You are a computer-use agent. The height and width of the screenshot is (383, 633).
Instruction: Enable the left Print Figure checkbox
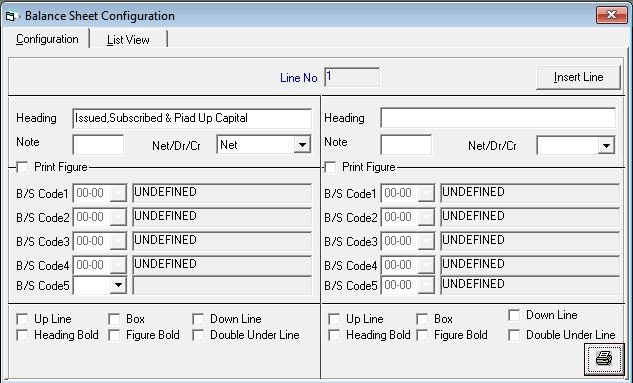point(22,167)
